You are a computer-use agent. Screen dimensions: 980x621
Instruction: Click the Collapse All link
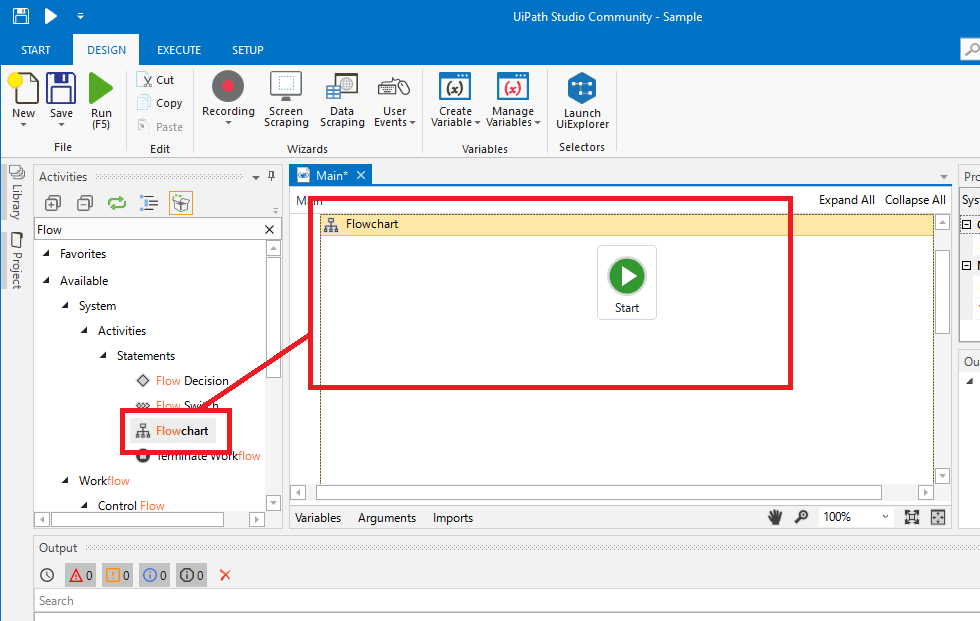coord(915,200)
